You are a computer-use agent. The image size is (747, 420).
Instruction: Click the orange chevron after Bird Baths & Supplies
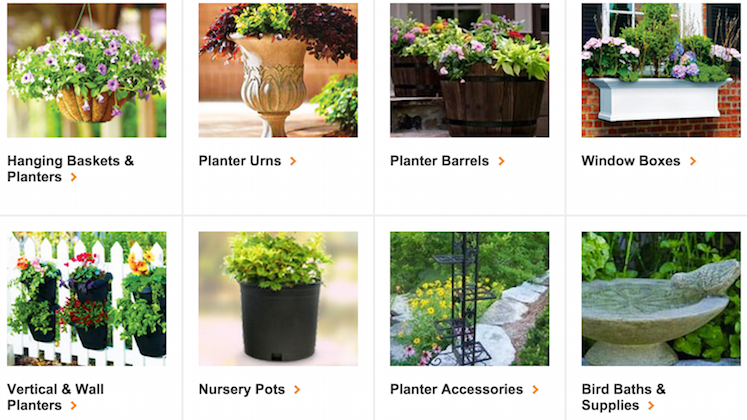[x=651, y=406]
